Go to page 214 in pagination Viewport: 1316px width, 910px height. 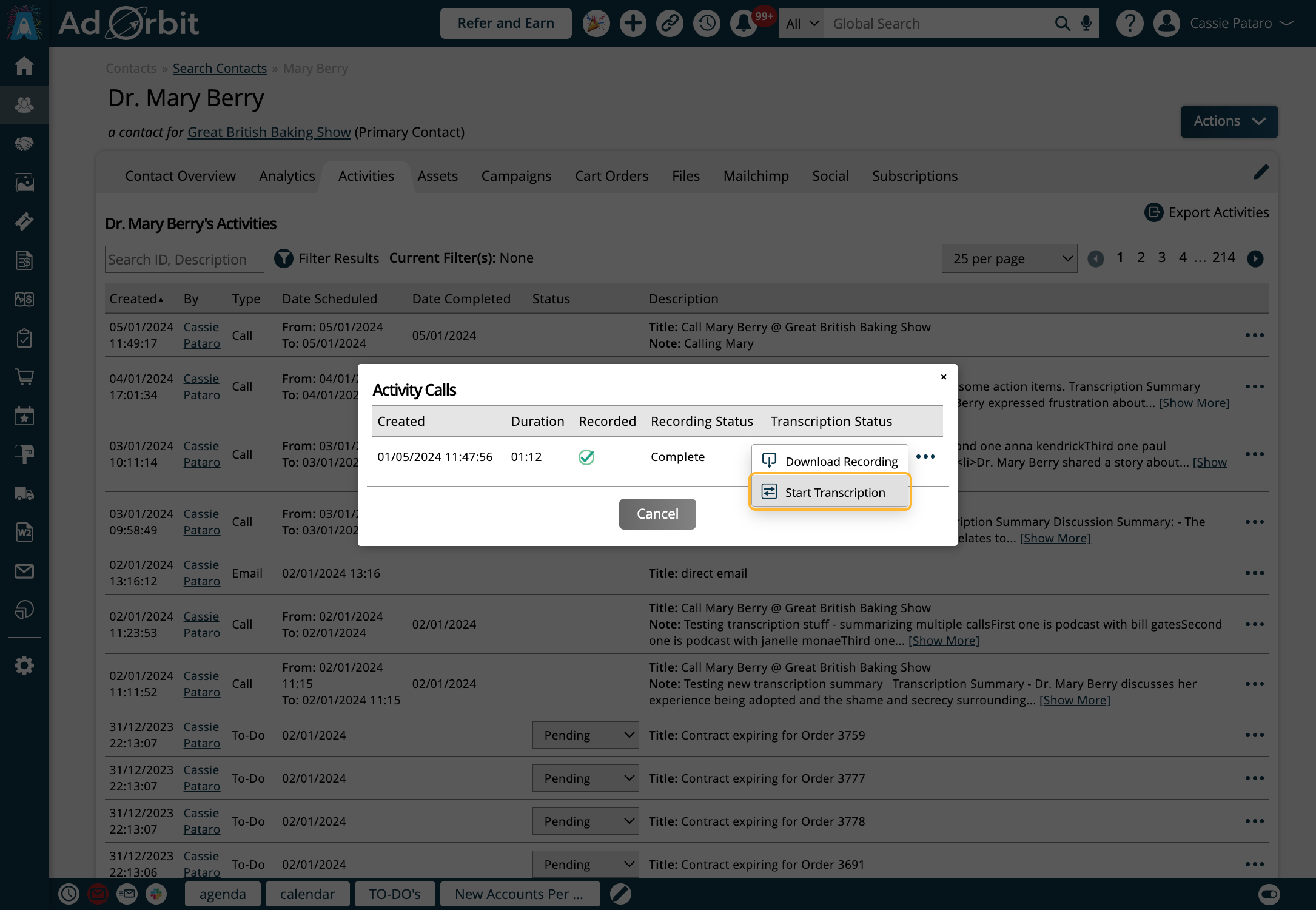(x=1223, y=257)
